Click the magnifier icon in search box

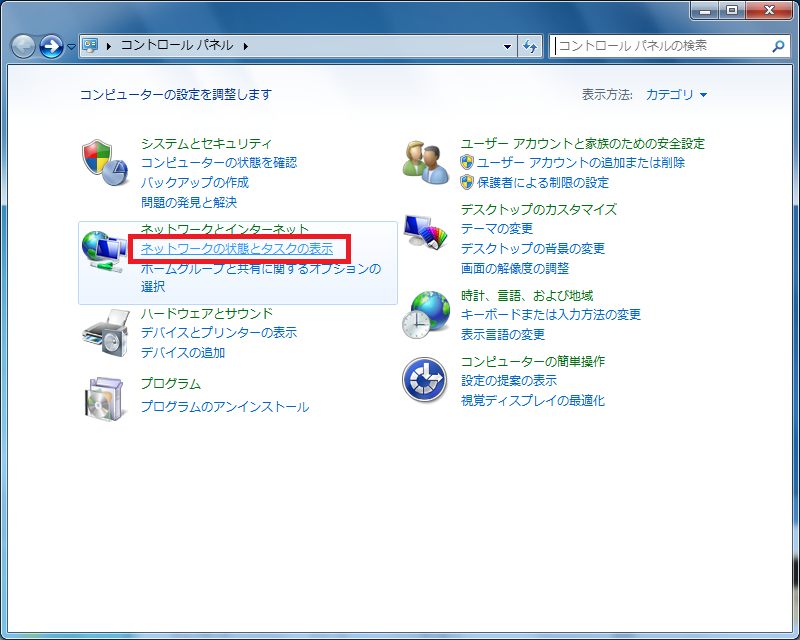tap(777, 46)
